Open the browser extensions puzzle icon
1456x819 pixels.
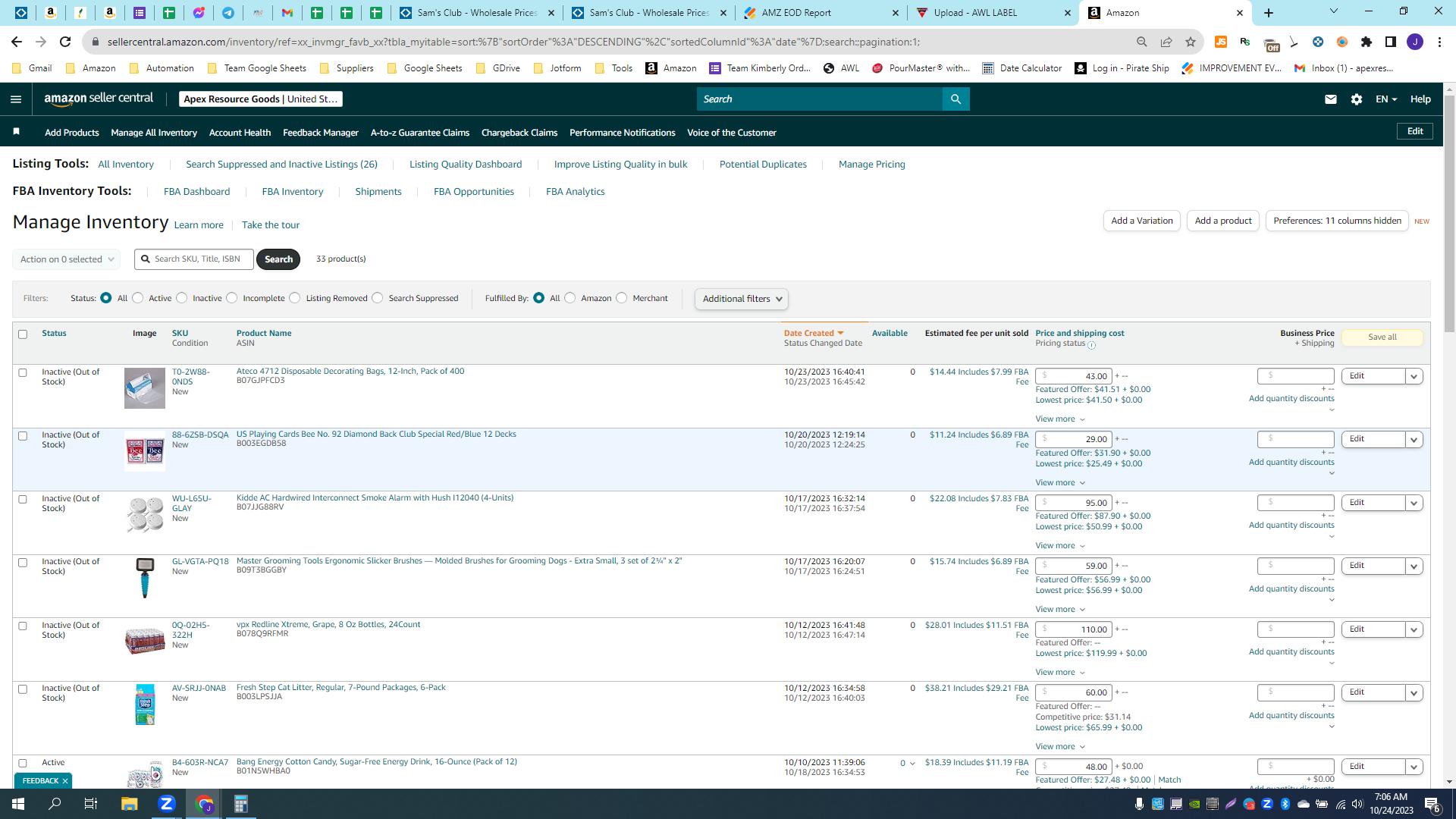click(x=1367, y=42)
